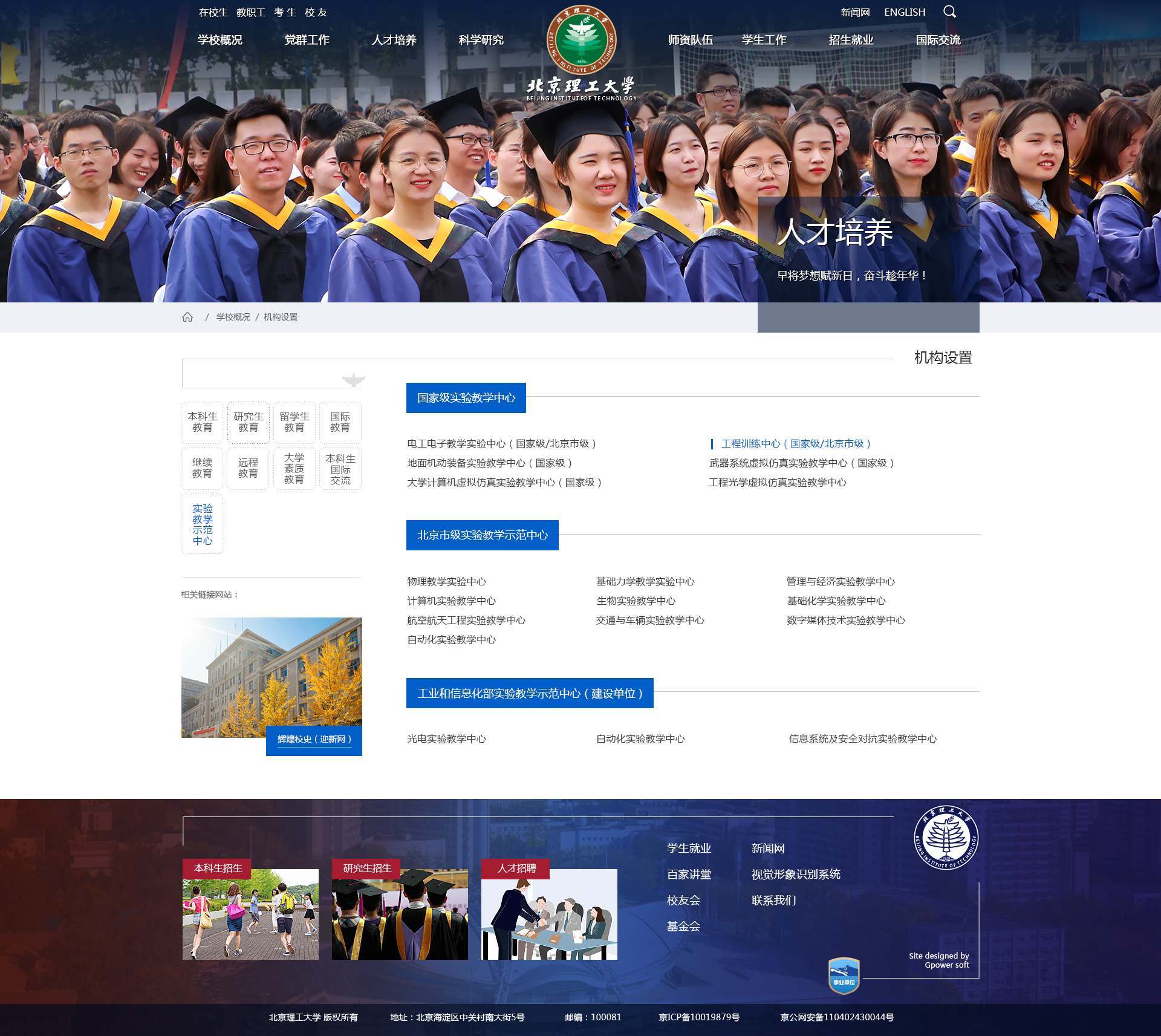Viewport: 1161px width, 1036px height.
Task: Open the 本科生招生 thumbnail
Action: pyautogui.click(x=250, y=913)
